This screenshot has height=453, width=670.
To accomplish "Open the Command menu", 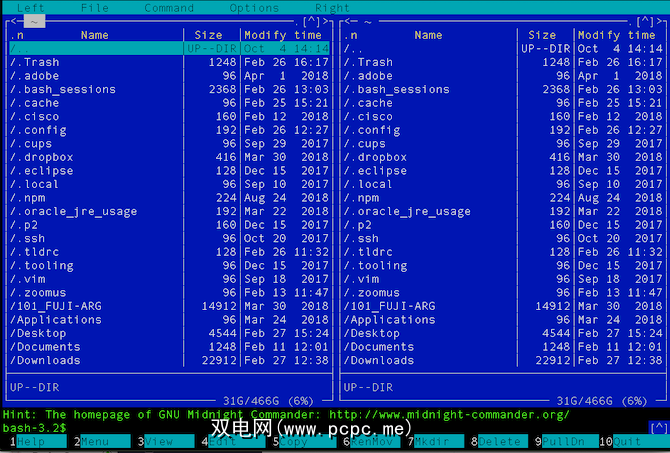I will (169, 7).
